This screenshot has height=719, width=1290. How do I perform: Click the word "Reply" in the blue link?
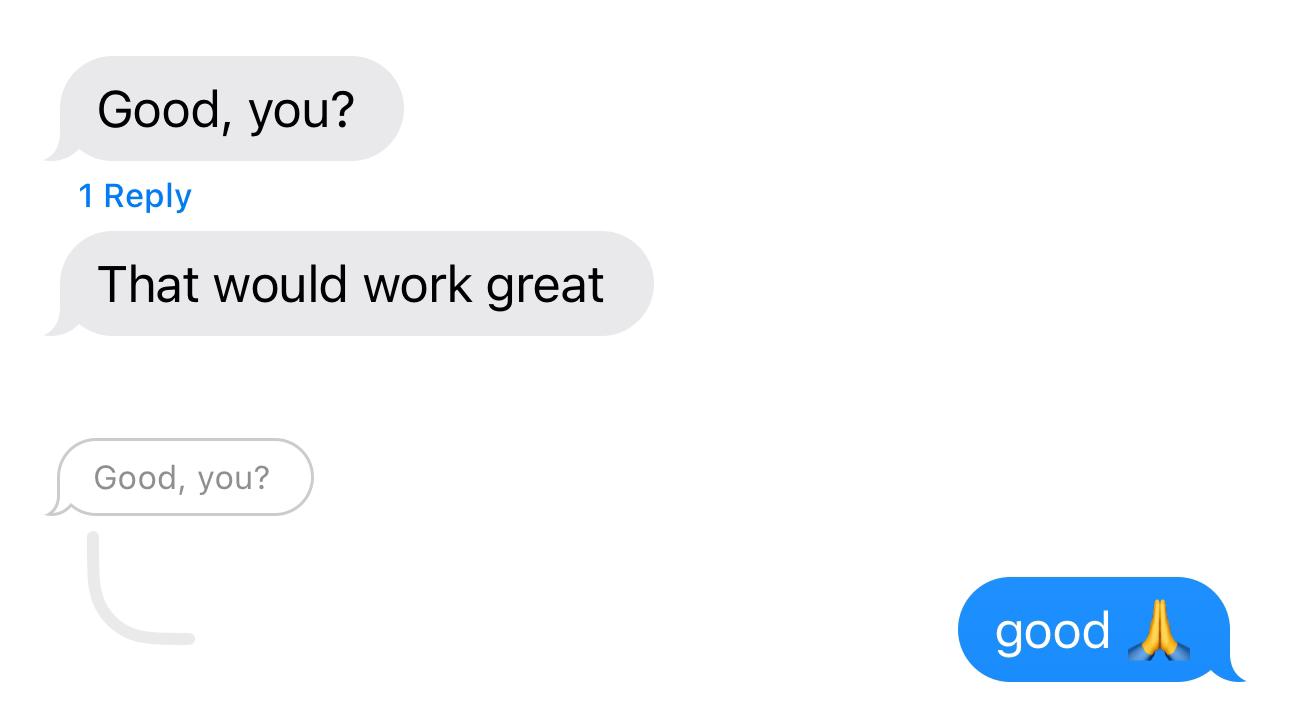147,196
